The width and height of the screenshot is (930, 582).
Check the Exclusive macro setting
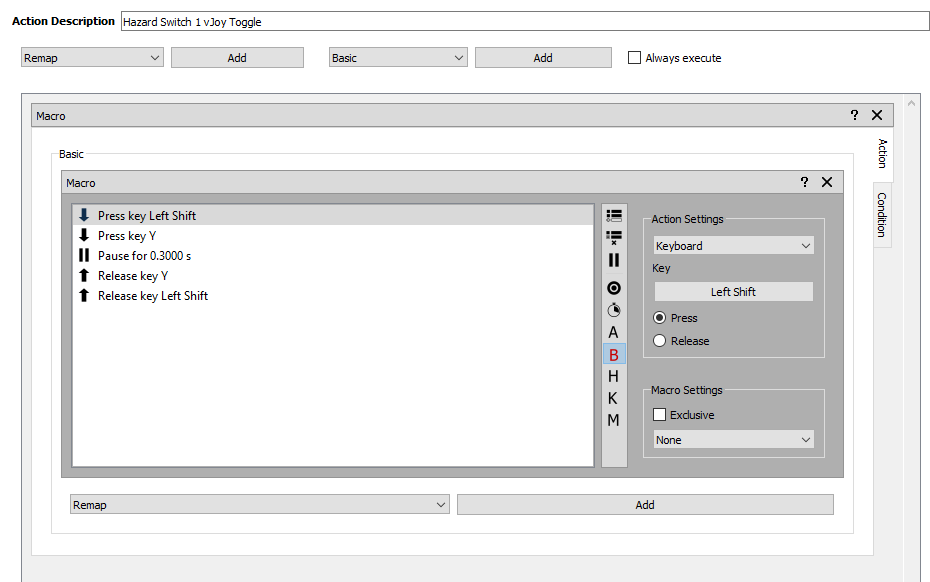[x=660, y=415]
